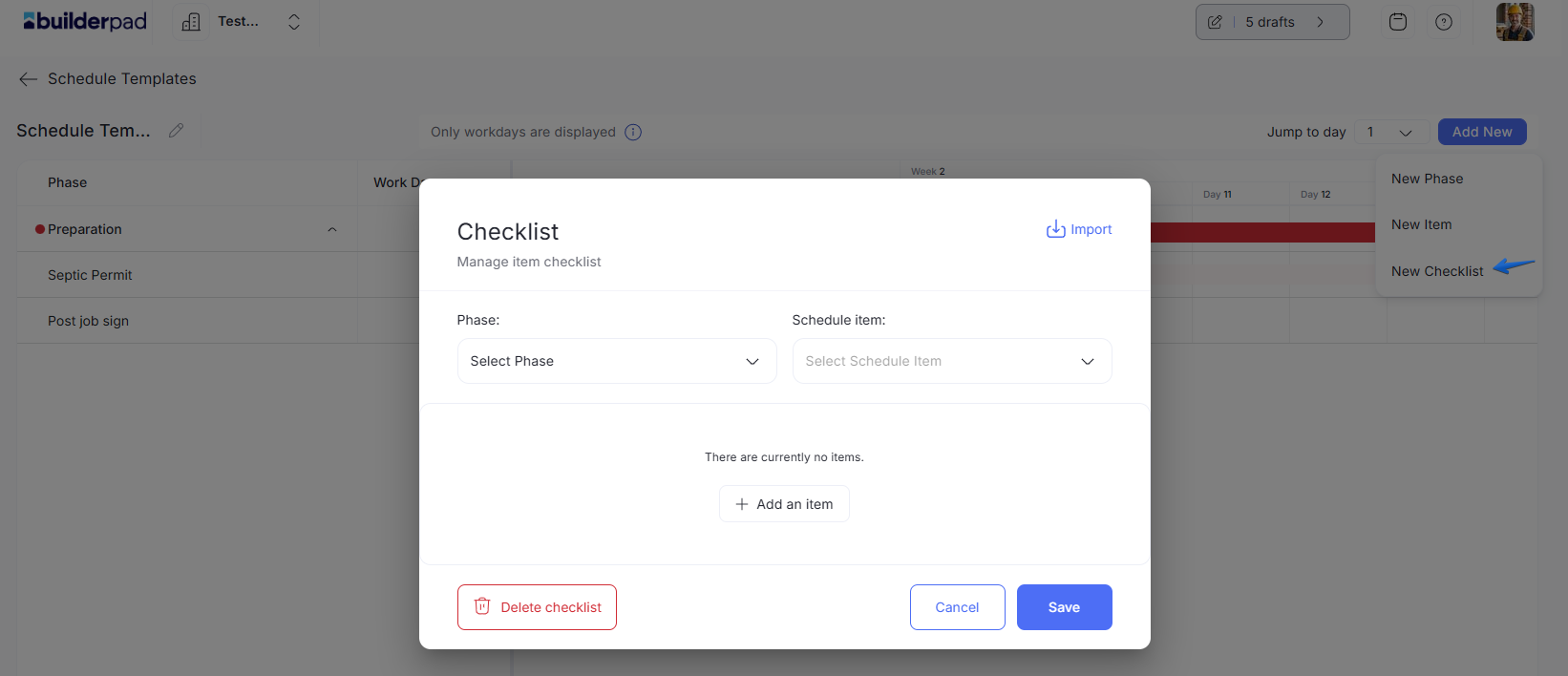The width and height of the screenshot is (1568, 676).
Task: Click the Delete checklist button
Action: click(537, 607)
